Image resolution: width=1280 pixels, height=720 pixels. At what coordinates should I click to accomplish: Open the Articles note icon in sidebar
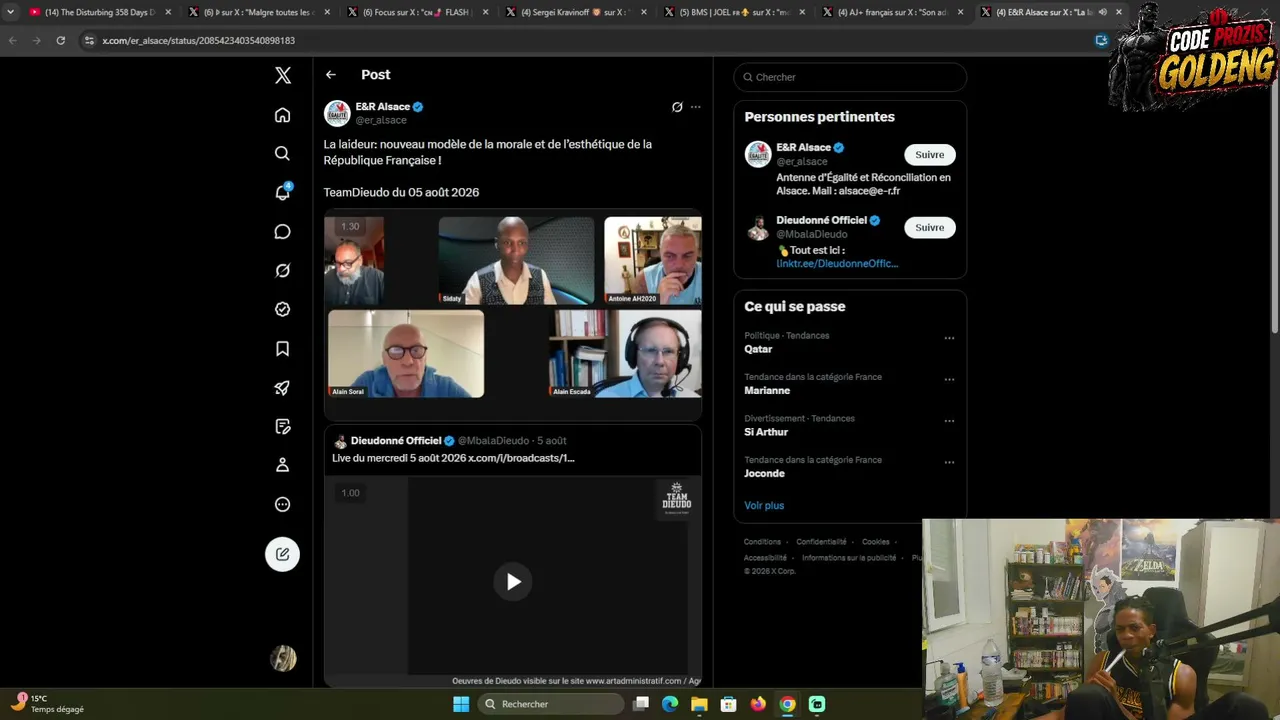283,427
